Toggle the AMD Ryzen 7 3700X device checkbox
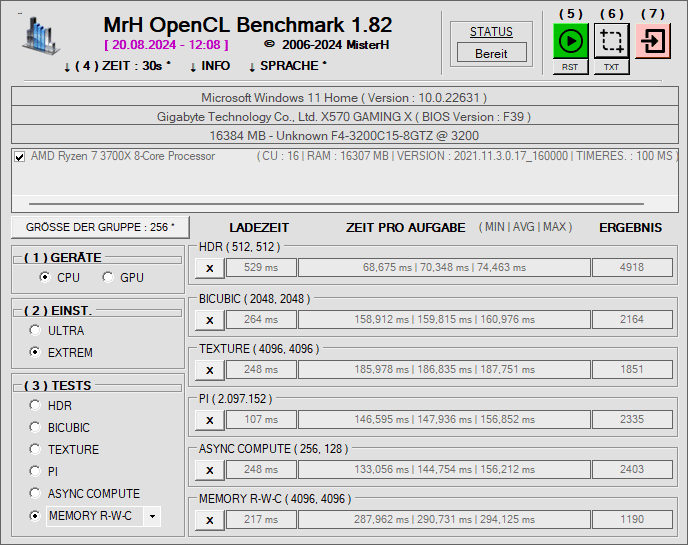The height and width of the screenshot is (545, 688). (19, 157)
